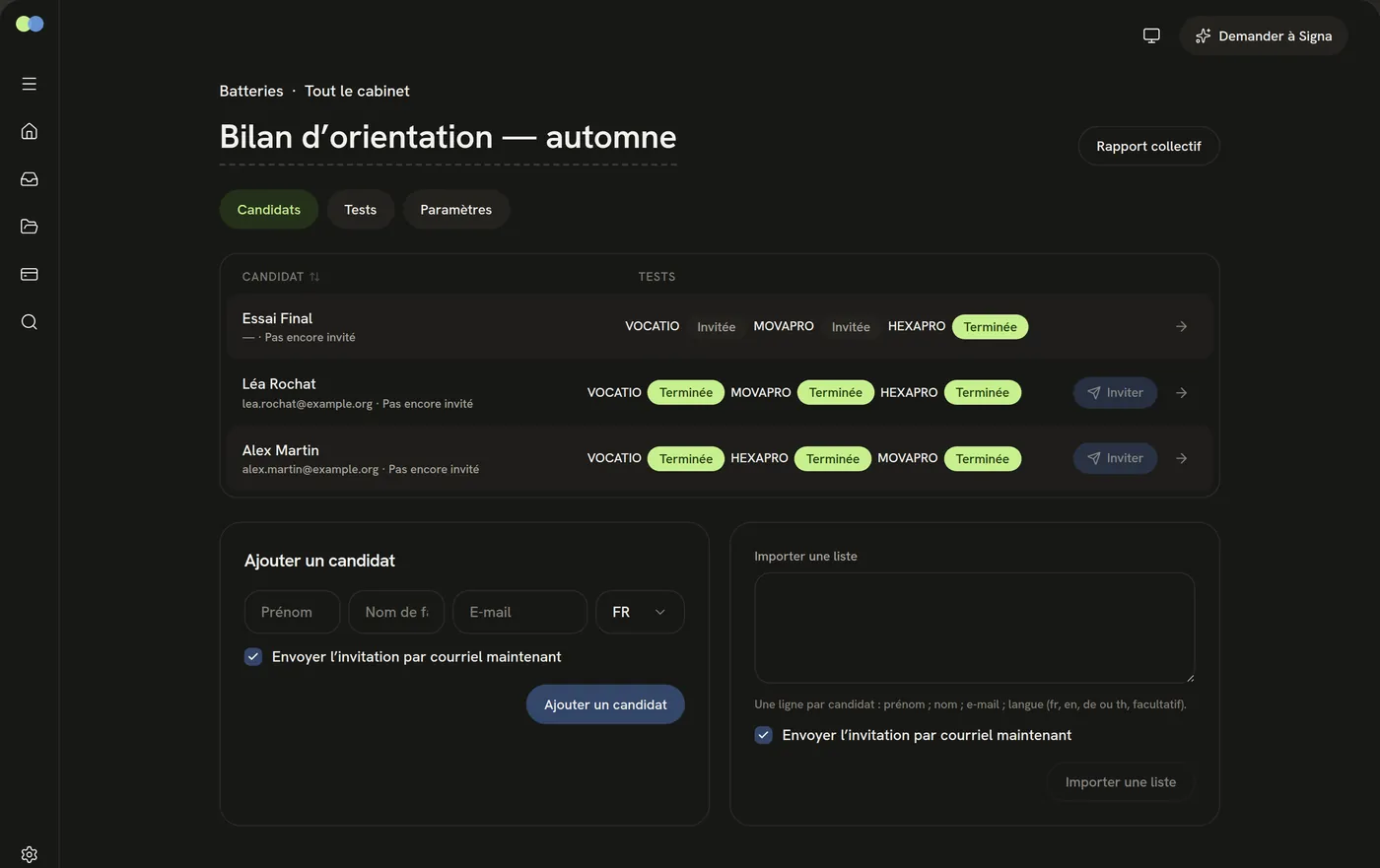Click lea.rochat@example.org email text
This screenshot has width=1380, height=868.
pyautogui.click(x=308, y=404)
